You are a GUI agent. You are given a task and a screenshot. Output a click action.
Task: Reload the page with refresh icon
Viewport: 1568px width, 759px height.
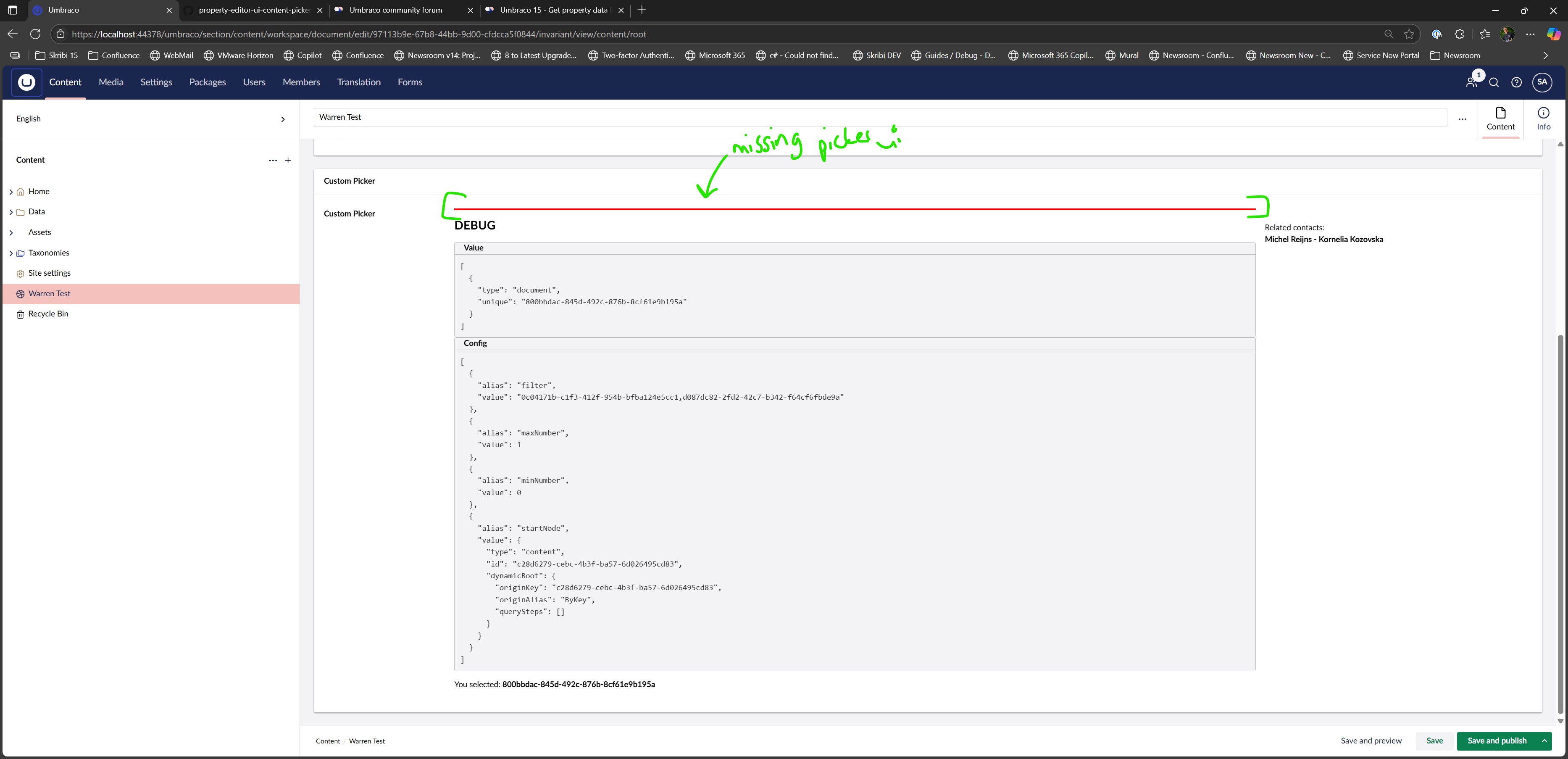[35, 34]
